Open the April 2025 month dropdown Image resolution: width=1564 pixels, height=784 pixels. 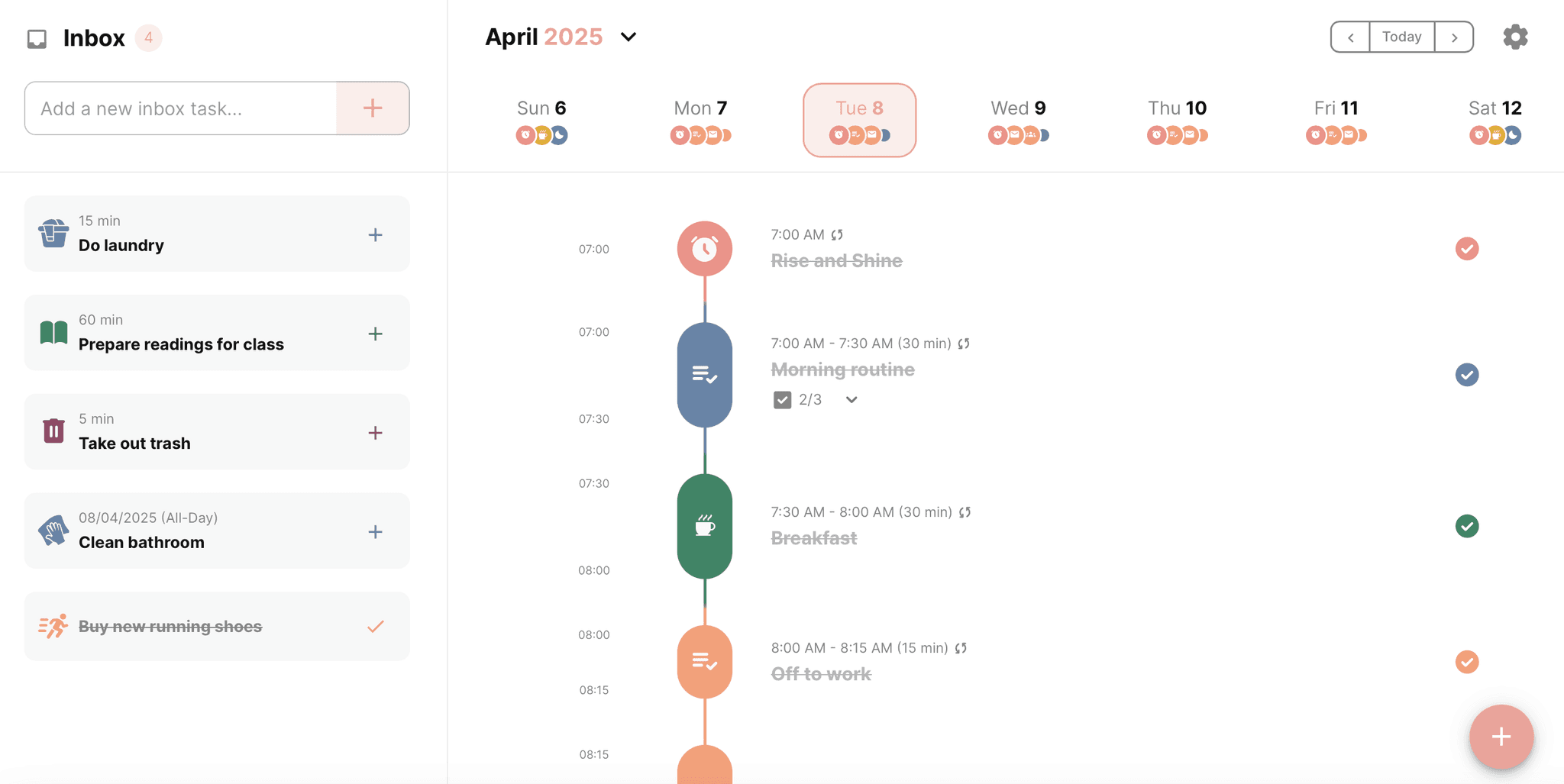click(x=628, y=37)
